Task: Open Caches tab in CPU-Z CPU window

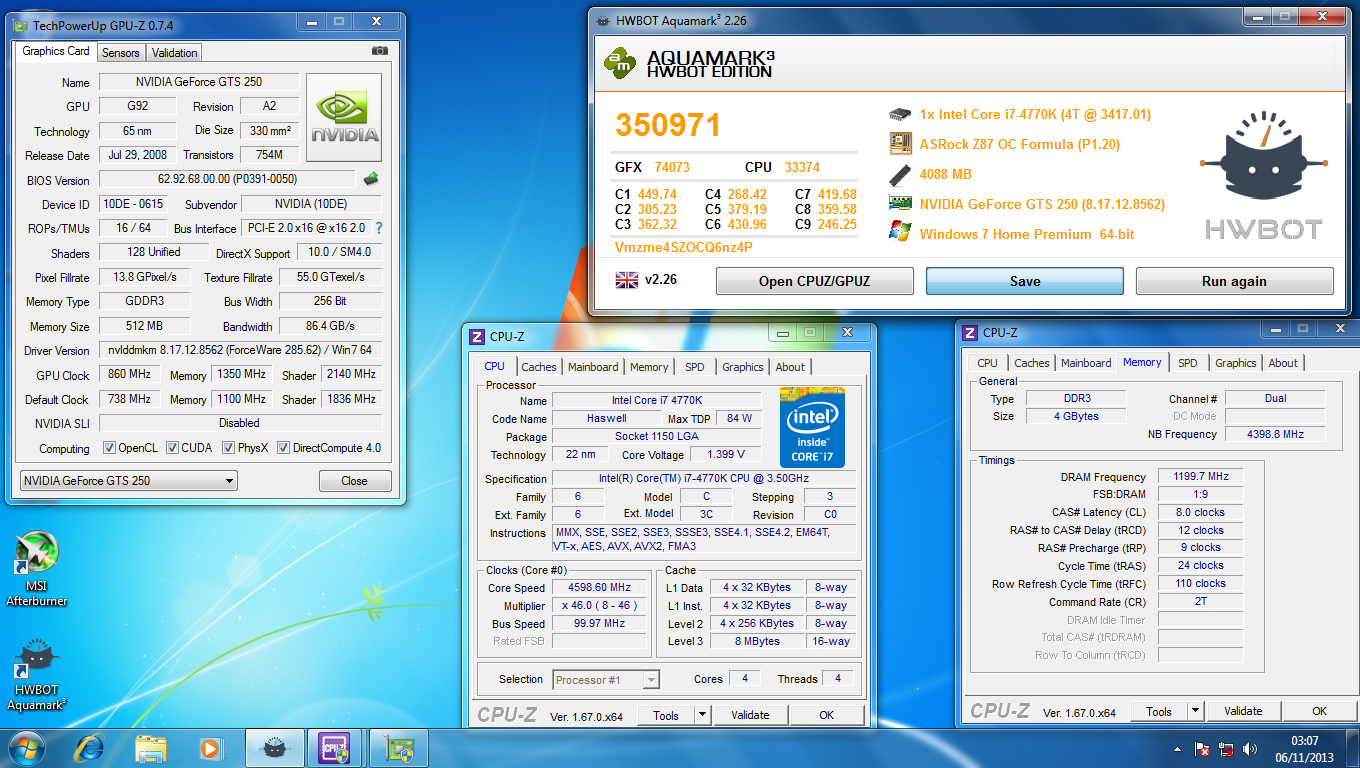Action: 539,367
